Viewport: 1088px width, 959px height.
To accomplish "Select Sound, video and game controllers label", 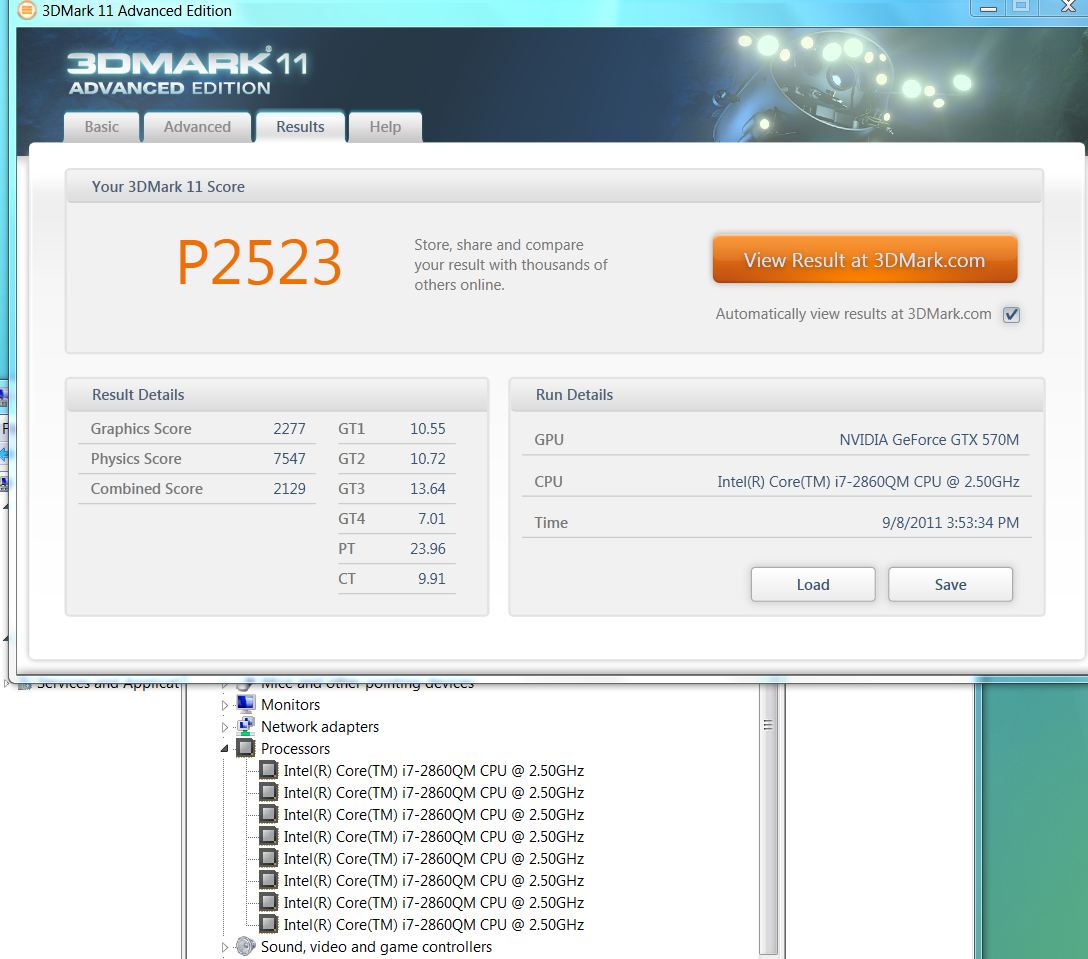I will click(x=376, y=947).
